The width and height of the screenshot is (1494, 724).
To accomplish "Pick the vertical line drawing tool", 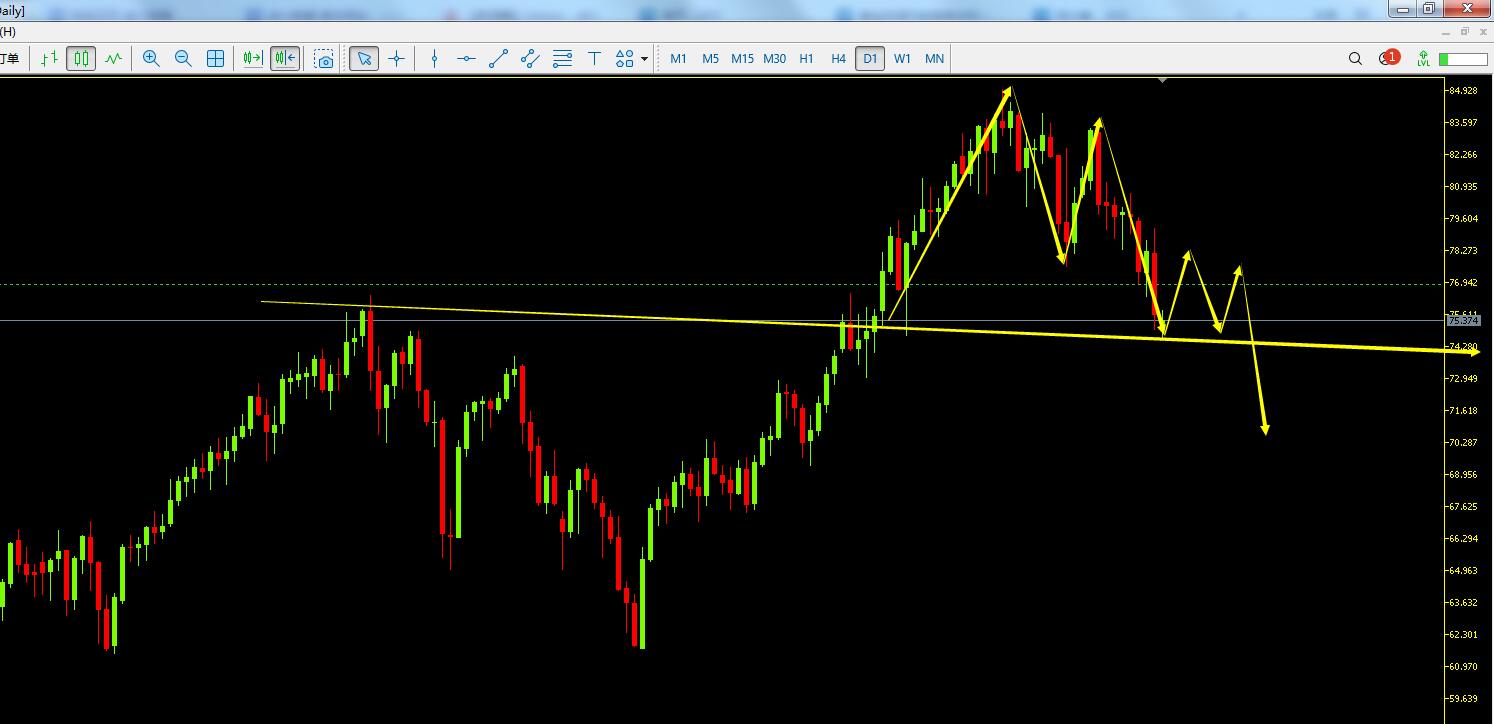I will [x=434, y=59].
